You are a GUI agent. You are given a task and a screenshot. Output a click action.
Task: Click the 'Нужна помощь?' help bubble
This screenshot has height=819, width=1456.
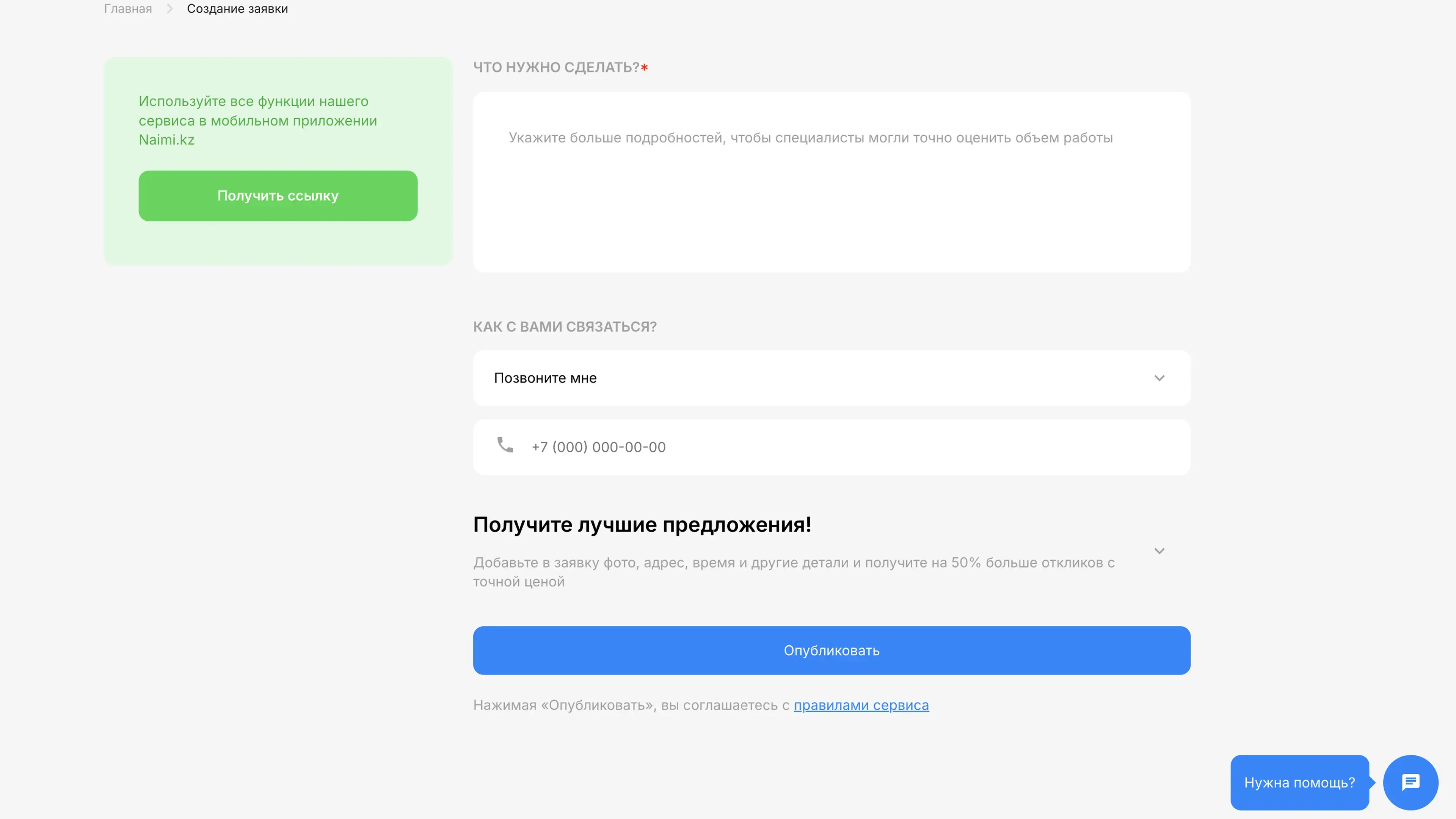[x=1299, y=782]
